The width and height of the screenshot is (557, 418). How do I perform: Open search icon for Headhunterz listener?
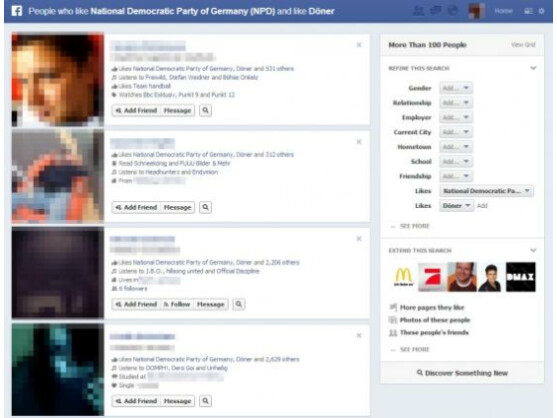[x=205, y=207]
